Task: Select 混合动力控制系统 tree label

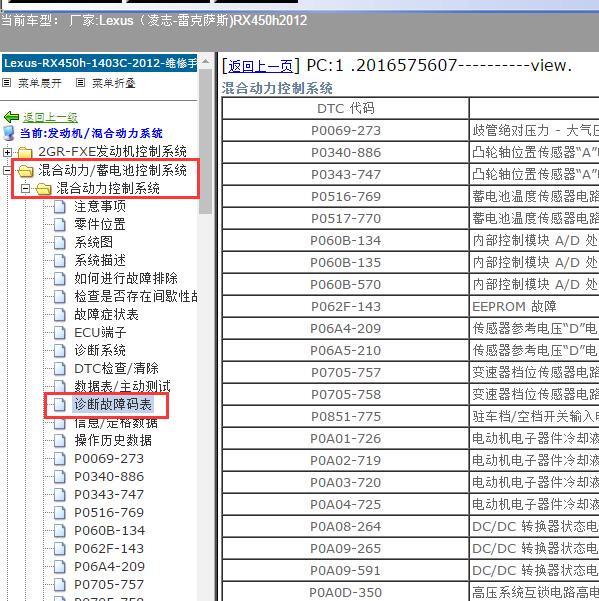Action: point(108,188)
